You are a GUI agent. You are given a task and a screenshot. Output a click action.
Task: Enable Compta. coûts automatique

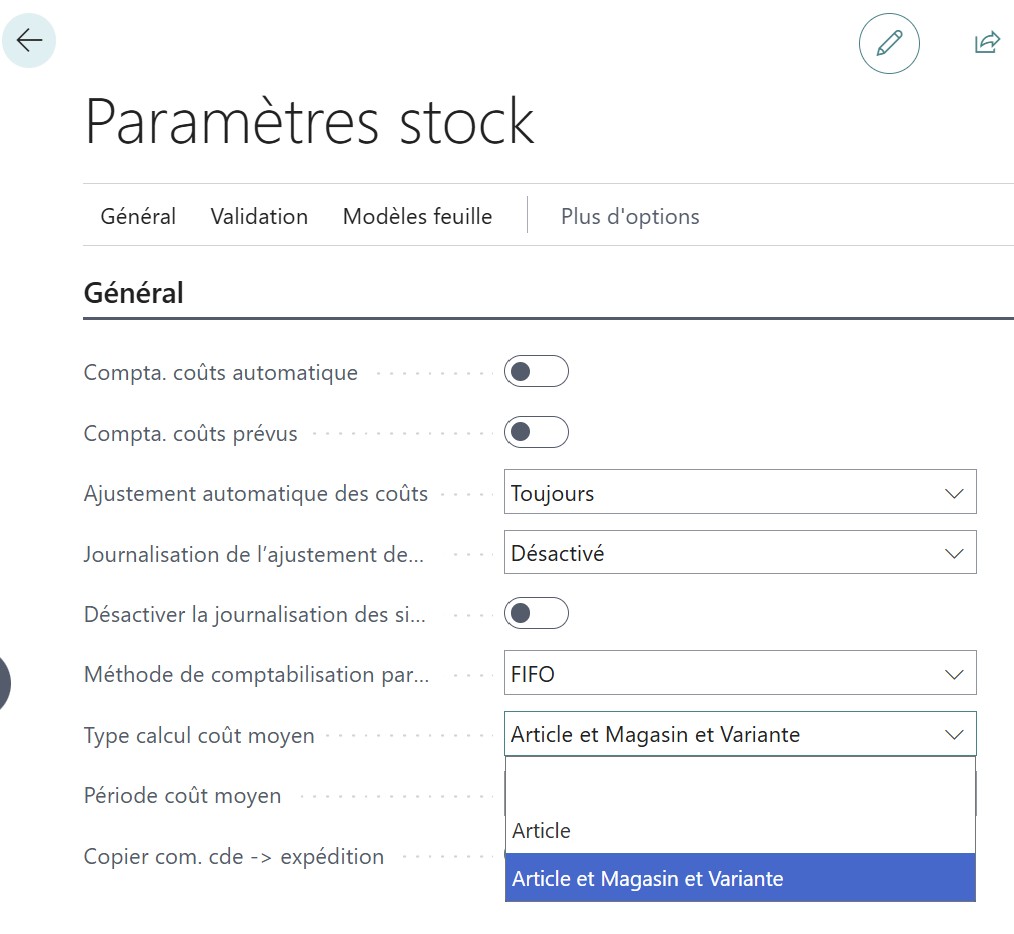(x=536, y=371)
